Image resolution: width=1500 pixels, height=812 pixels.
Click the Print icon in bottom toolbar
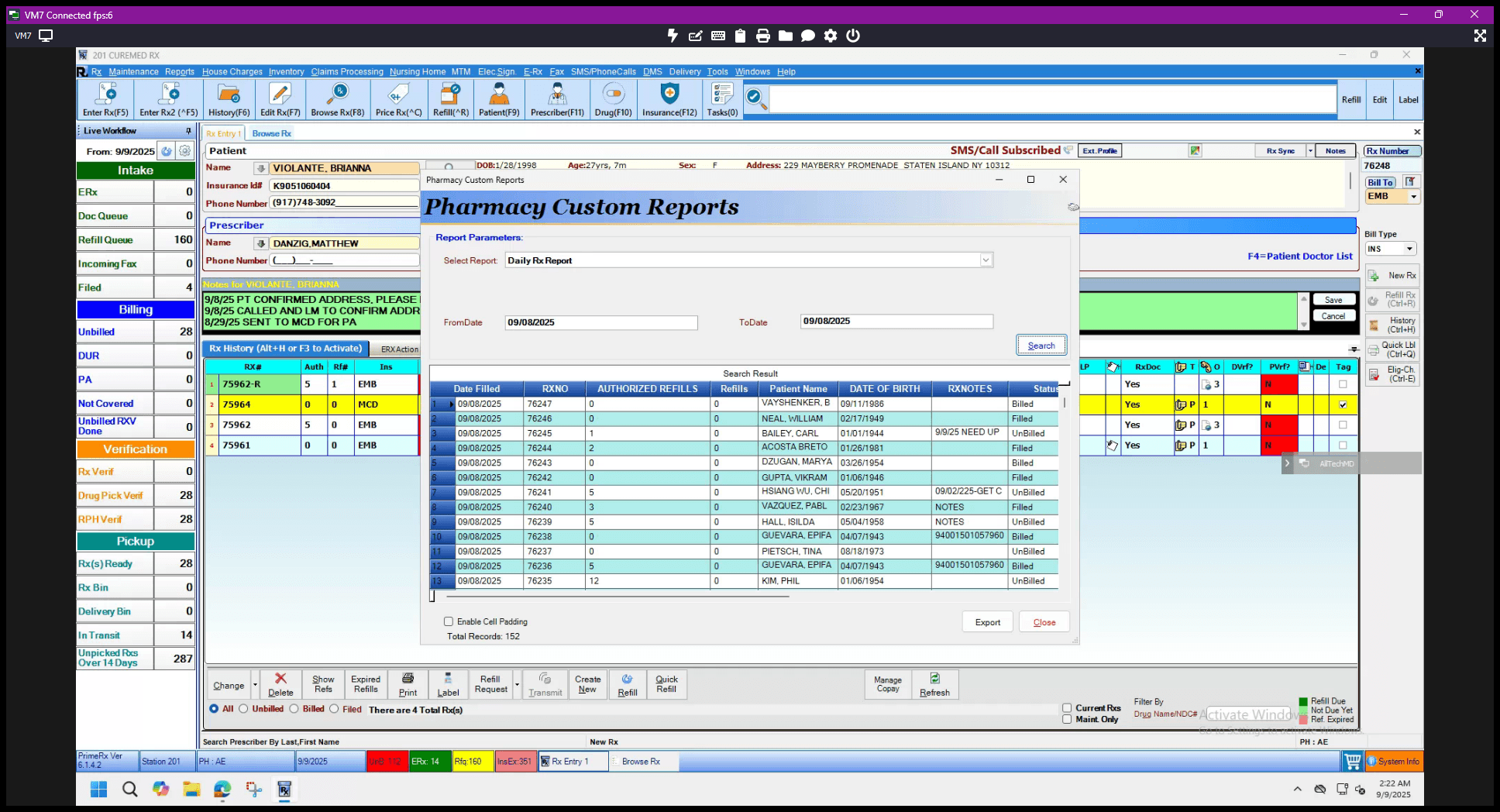click(x=408, y=685)
